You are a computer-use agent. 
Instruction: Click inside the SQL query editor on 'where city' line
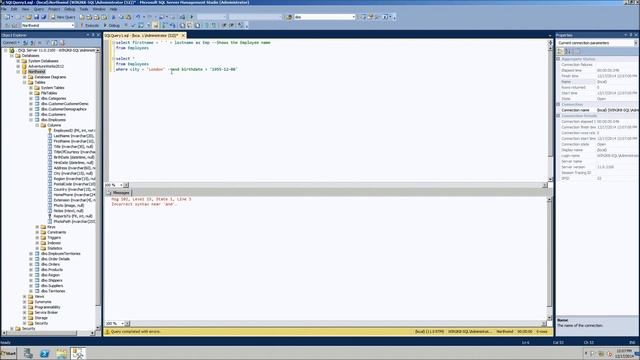pos(176,69)
